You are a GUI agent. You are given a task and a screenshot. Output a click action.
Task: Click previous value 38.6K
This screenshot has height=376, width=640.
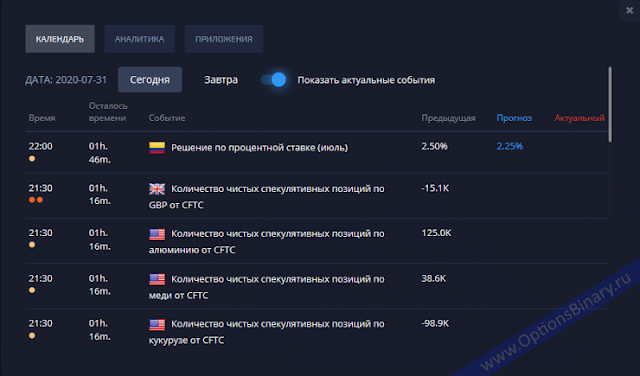(x=433, y=278)
